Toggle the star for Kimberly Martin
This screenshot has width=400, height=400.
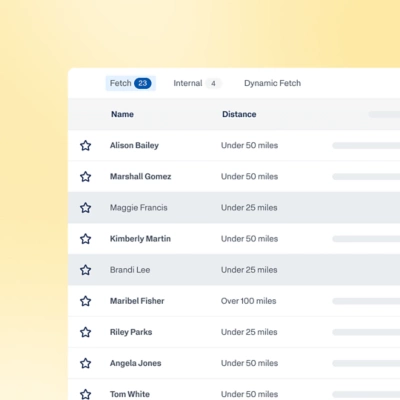coord(86,239)
